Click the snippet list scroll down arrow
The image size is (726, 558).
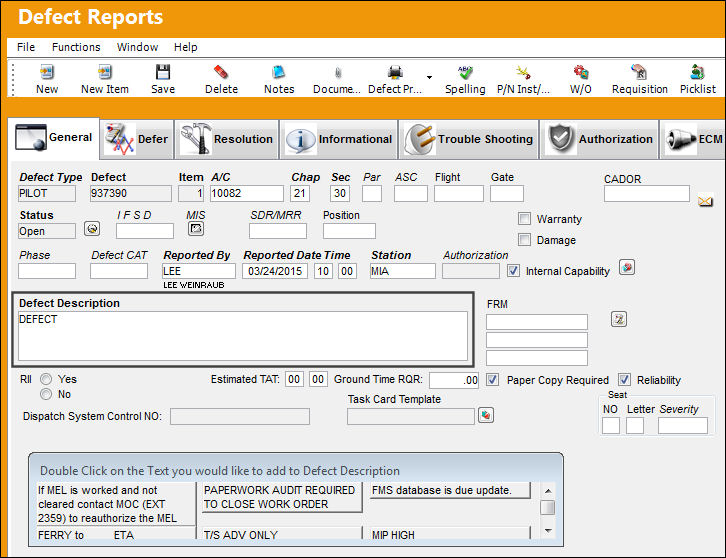tap(548, 531)
